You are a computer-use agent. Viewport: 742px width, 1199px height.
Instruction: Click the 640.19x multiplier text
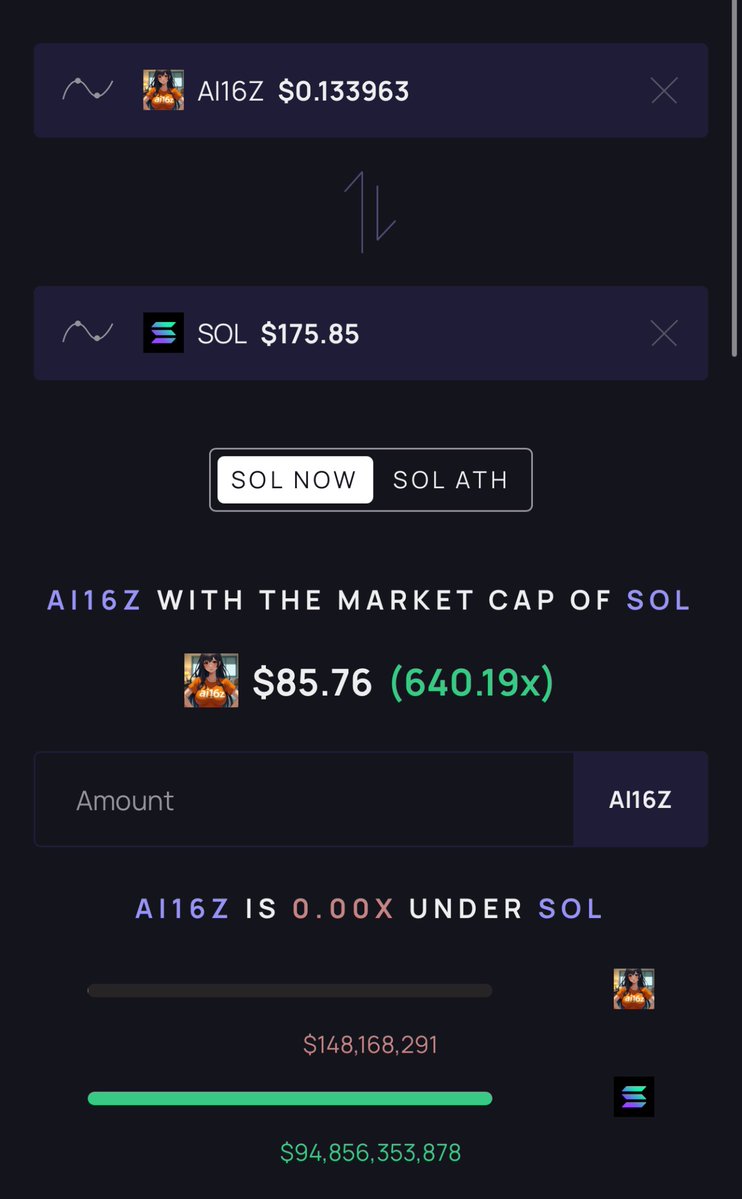[x=472, y=682]
